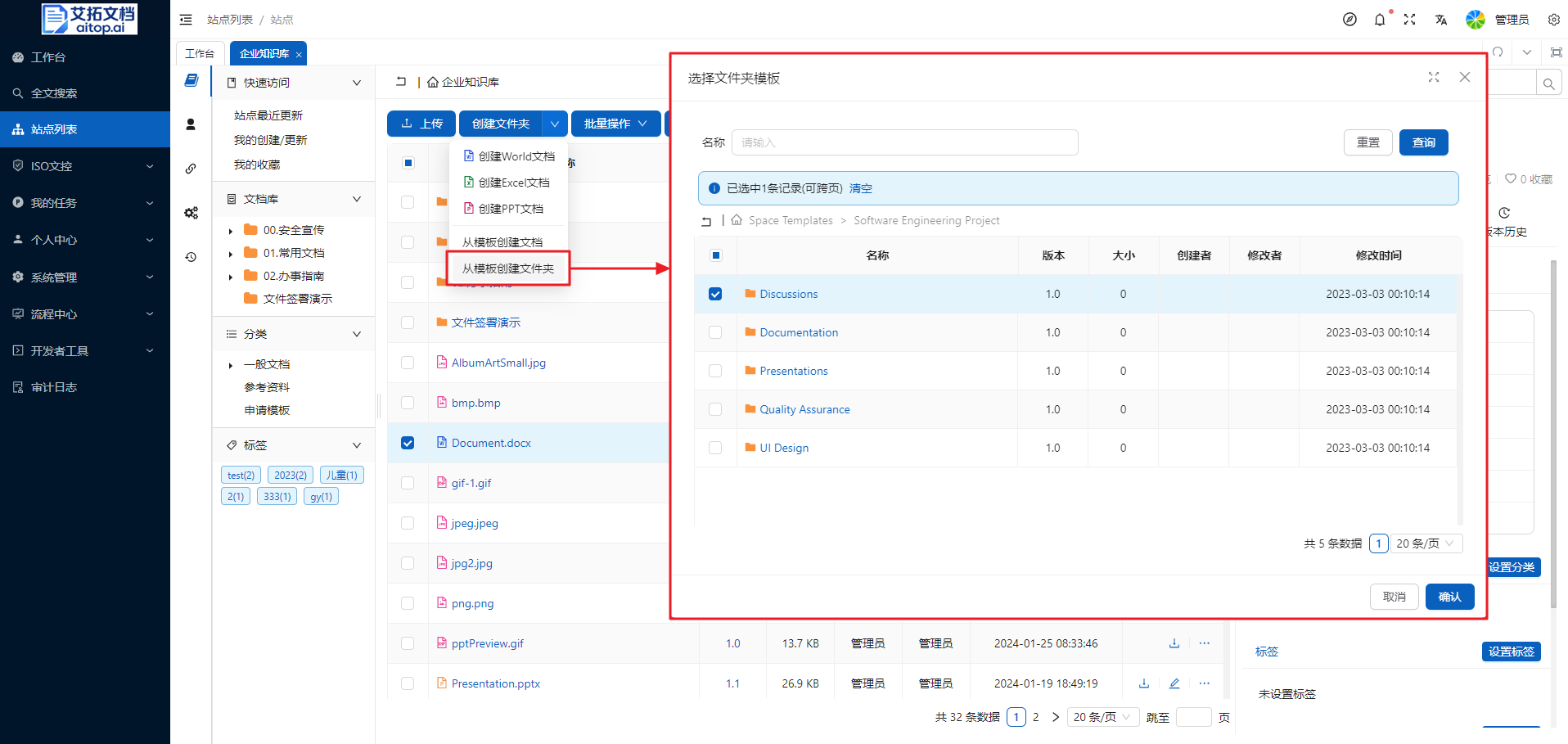Uncheck the Discussions folder checkbox
The width and height of the screenshot is (1568, 744).
715,294
